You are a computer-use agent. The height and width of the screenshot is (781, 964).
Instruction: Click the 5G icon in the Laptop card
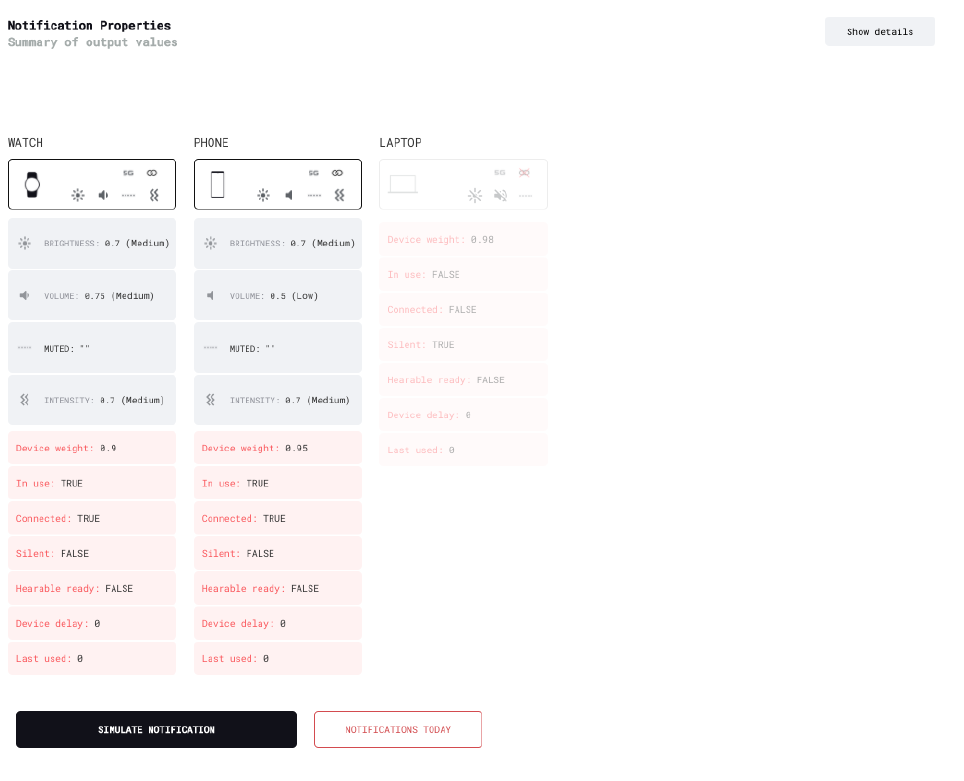click(x=500, y=173)
